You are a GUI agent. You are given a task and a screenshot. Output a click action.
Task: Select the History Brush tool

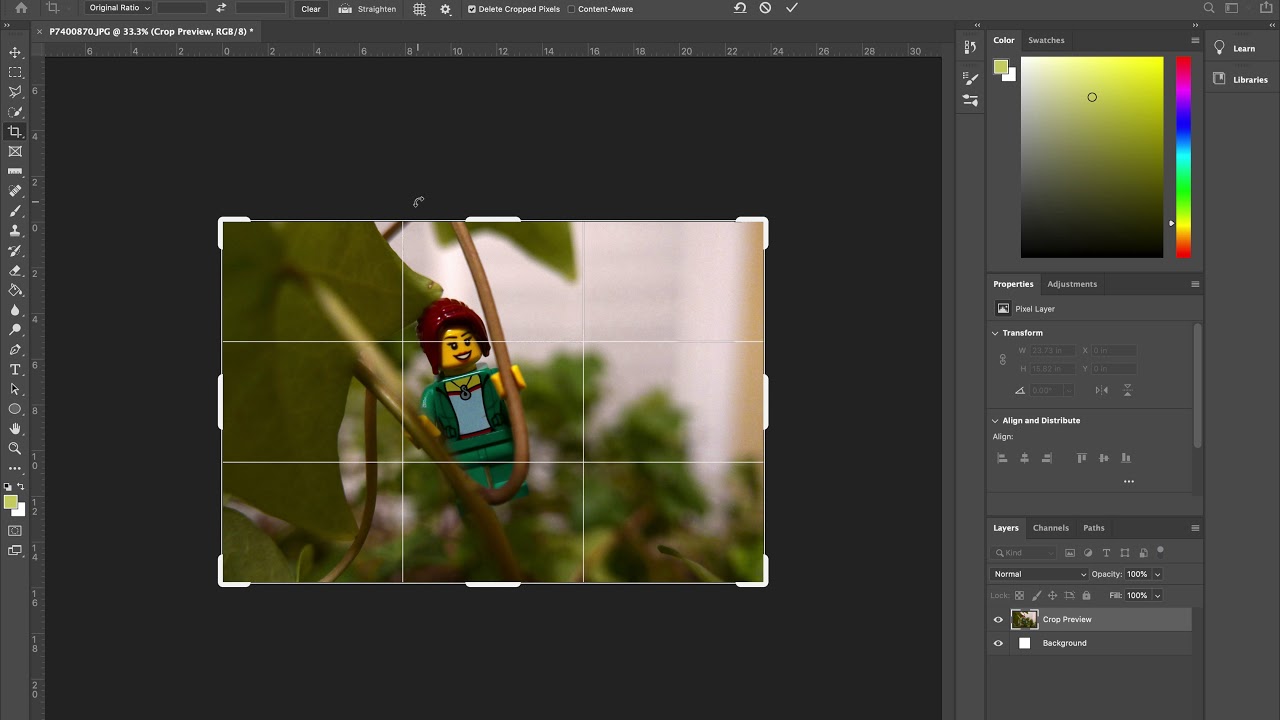pyautogui.click(x=15, y=251)
